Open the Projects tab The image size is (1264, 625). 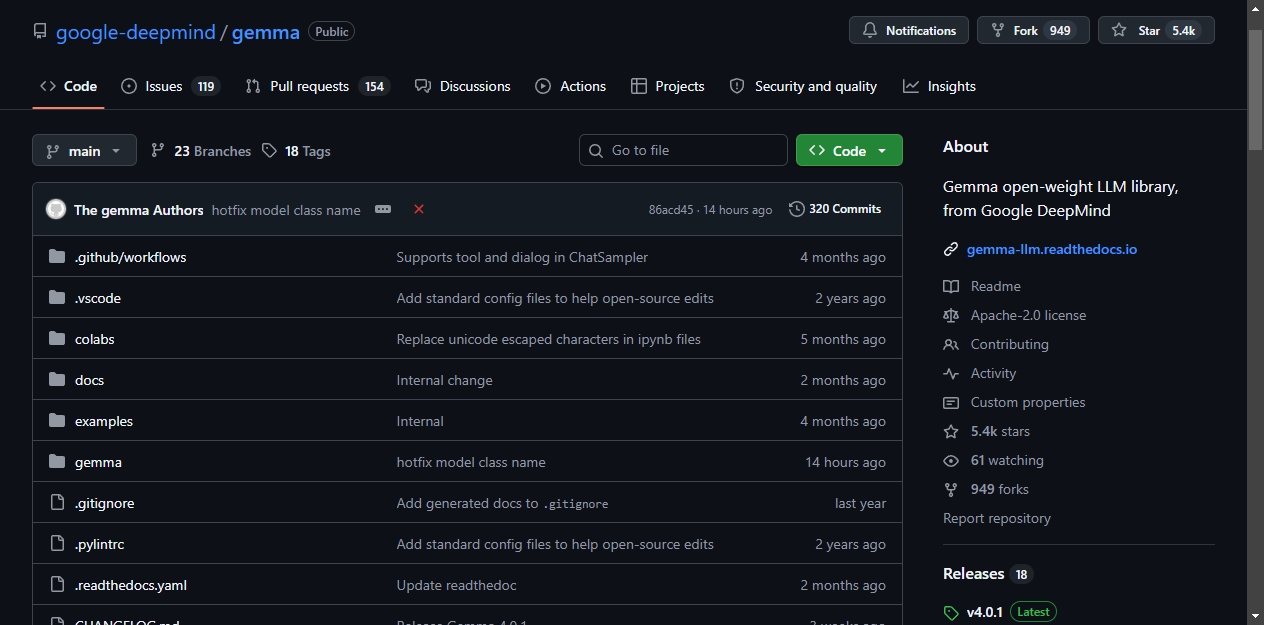click(668, 86)
